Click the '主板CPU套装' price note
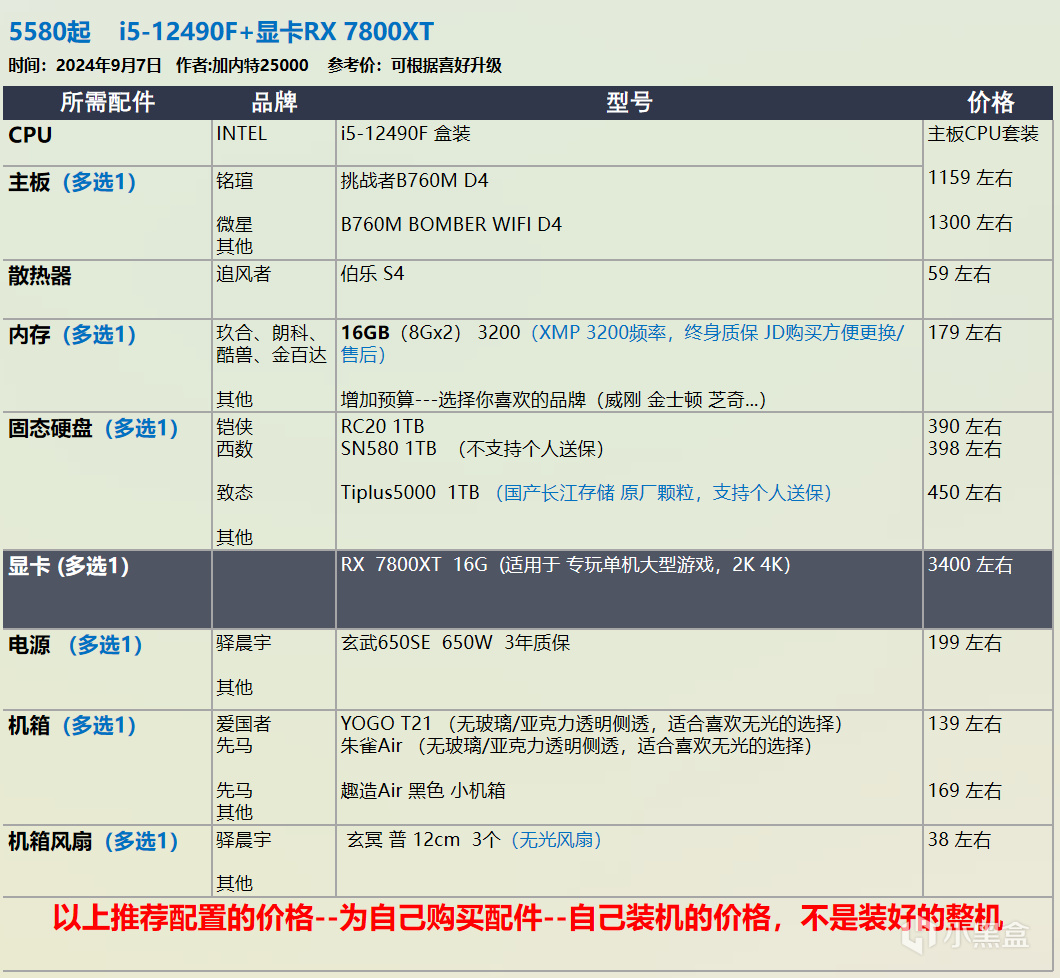The height and width of the screenshot is (978, 1060). (x=983, y=134)
